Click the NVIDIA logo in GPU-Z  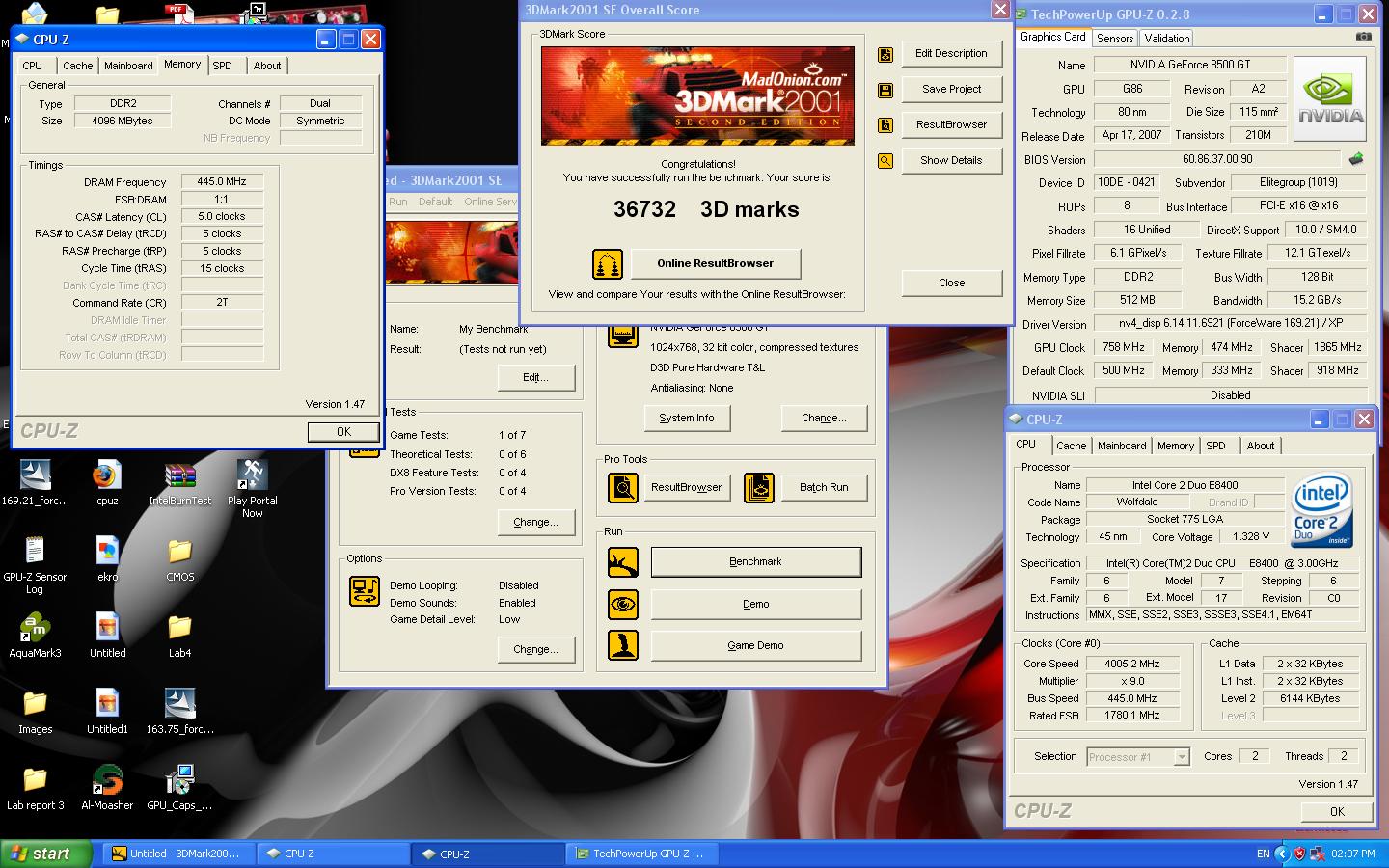tap(1330, 96)
